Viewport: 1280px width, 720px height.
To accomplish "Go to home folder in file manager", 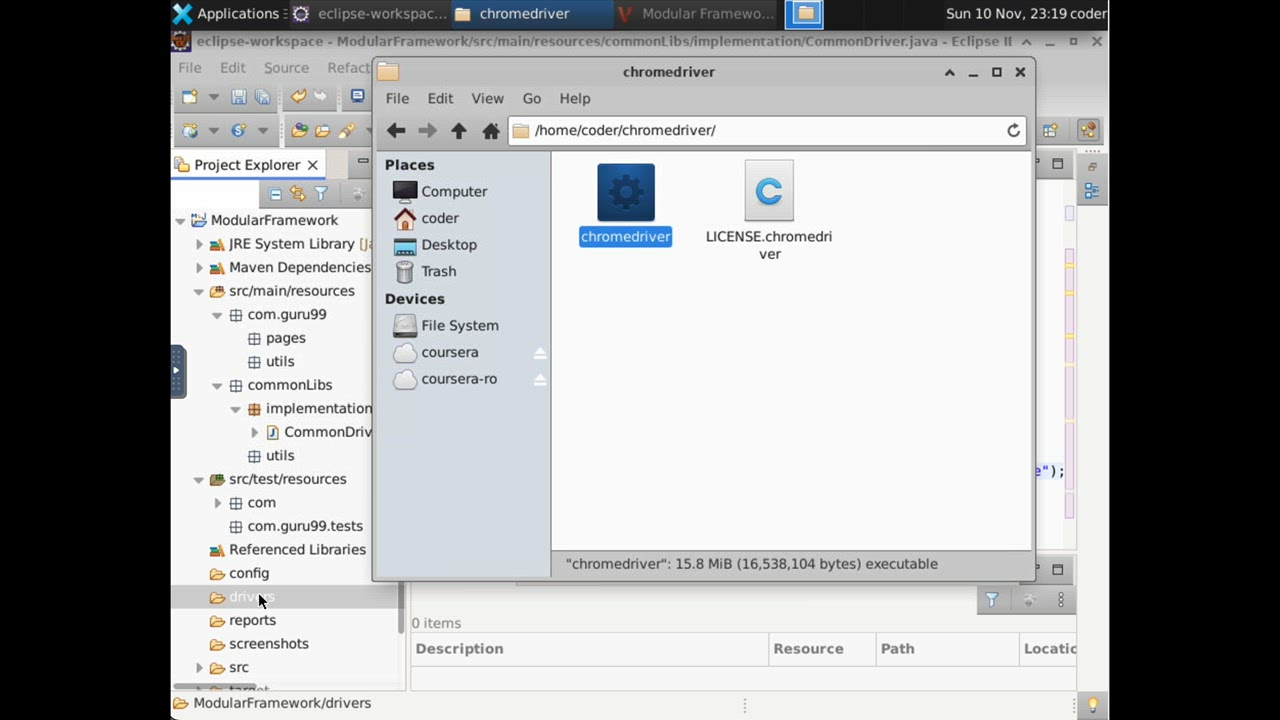I will pyautogui.click(x=491, y=130).
